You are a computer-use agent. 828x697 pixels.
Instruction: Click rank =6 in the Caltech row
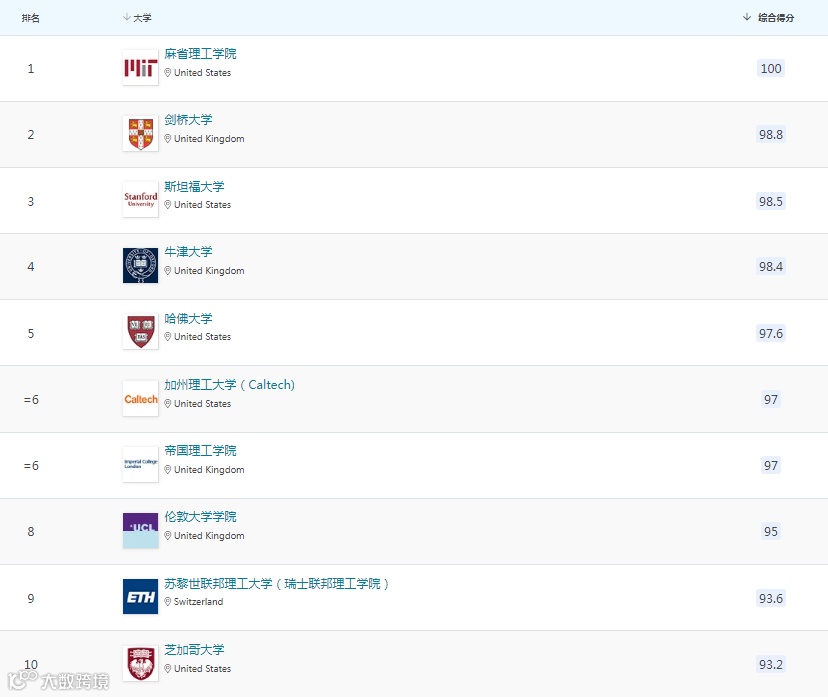tap(31, 400)
